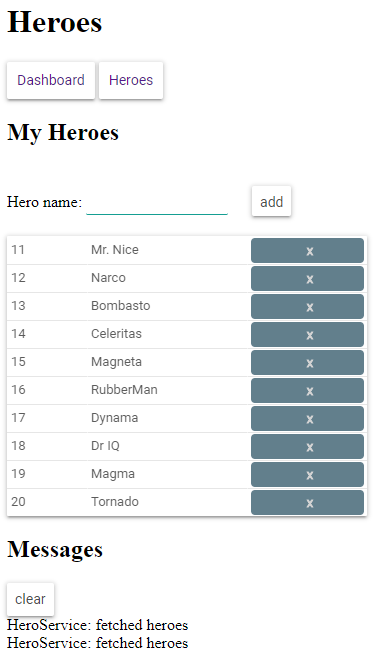Delete Dynama from the list
The height and width of the screenshot is (662, 383).
(x=307, y=418)
